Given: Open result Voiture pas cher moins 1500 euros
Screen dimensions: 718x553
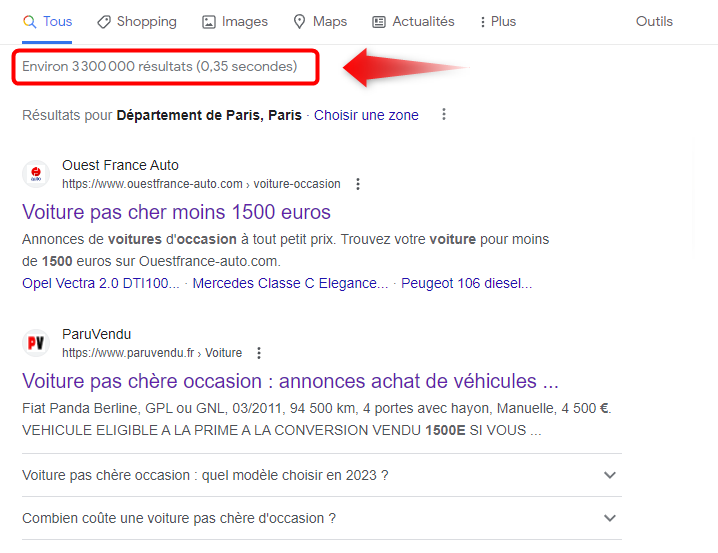Looking at the screenshot, I should click(x=176, y=212).
